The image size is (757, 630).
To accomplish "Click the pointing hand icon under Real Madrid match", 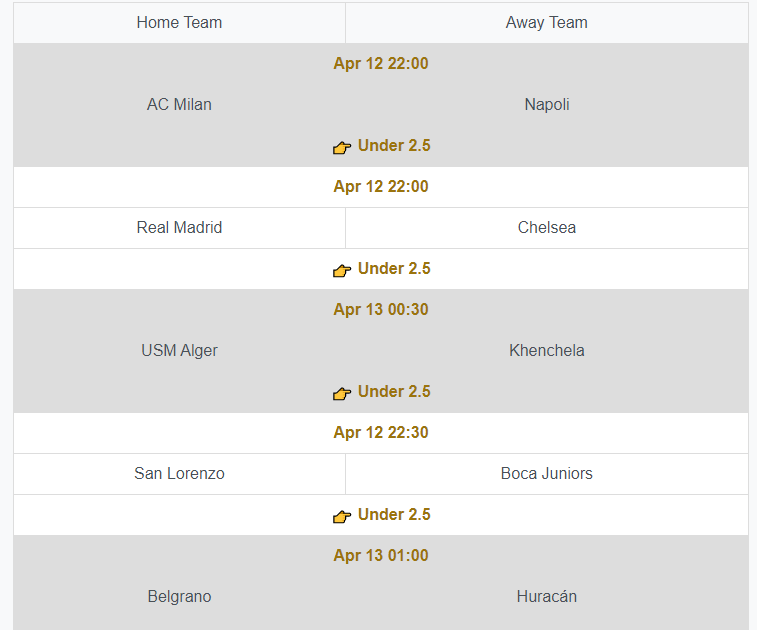I will (342, 270).
